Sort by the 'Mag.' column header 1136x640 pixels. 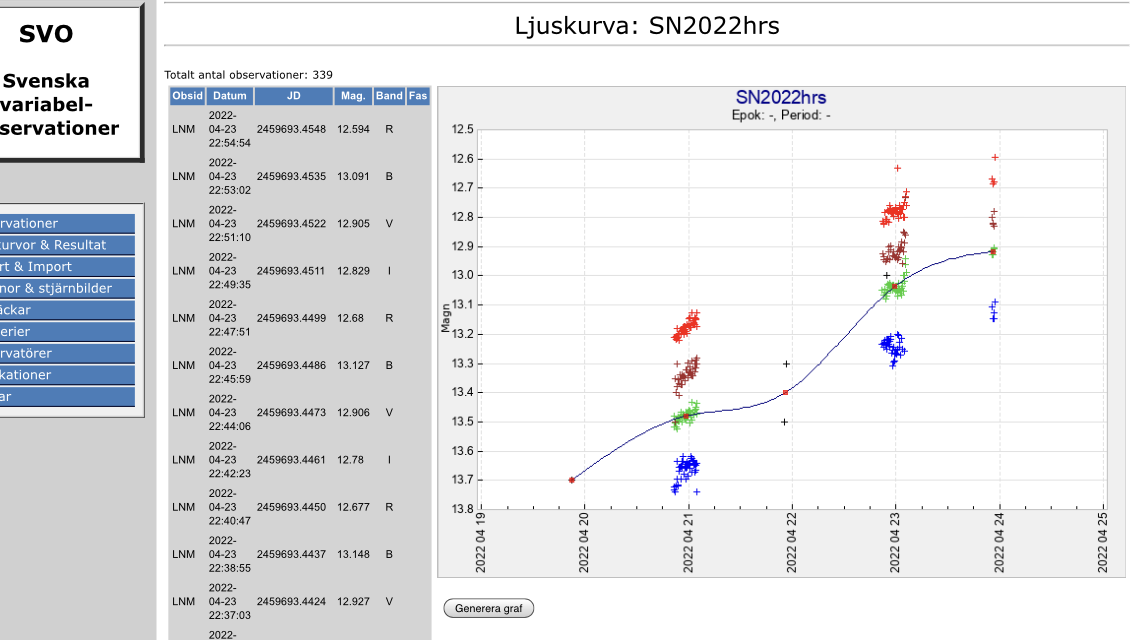[x=353, y=96]
